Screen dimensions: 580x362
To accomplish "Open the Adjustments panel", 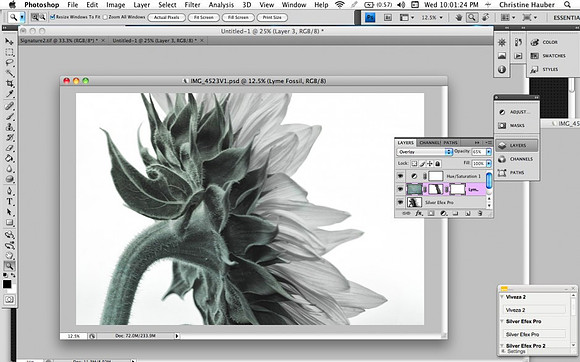I will pyautogui.click(x=516, y=112).
